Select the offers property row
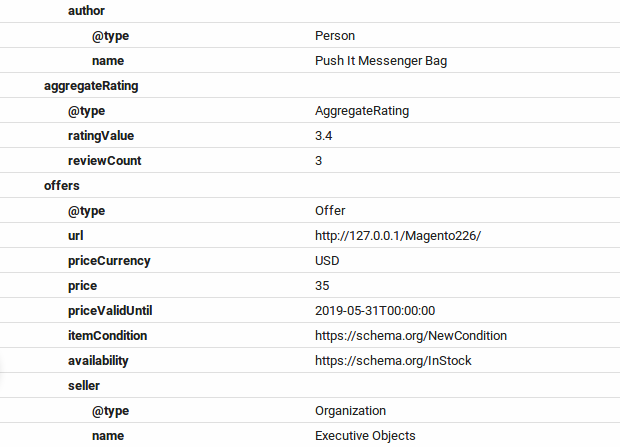 [x=310, y=186]
